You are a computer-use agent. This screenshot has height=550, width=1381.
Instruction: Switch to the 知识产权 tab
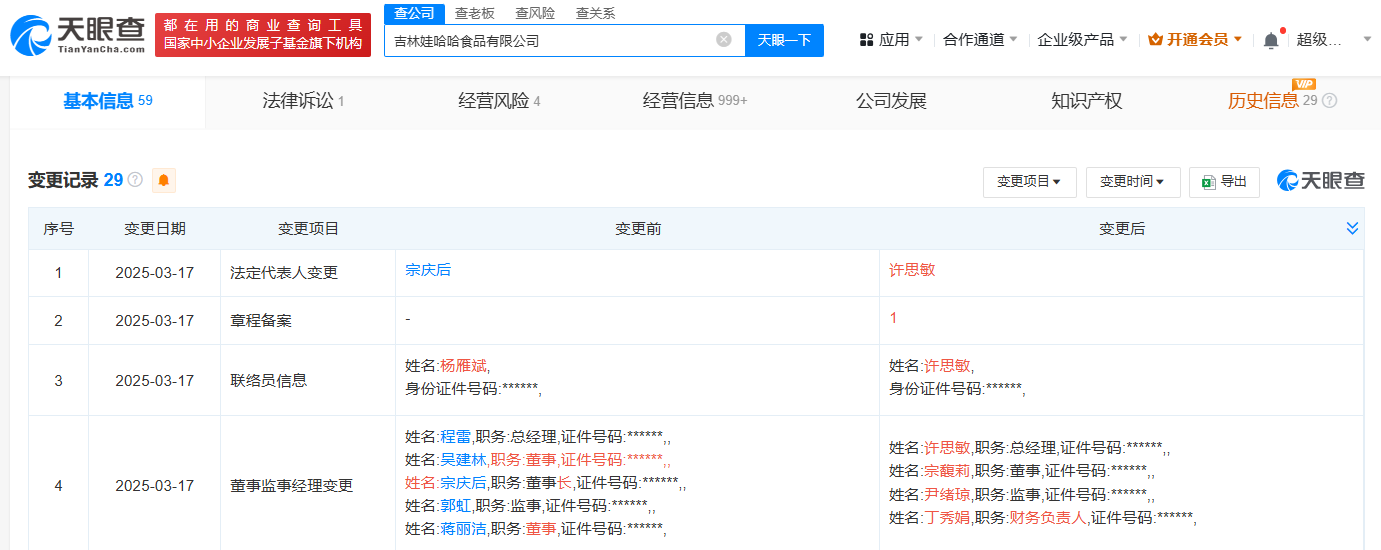1087,101
